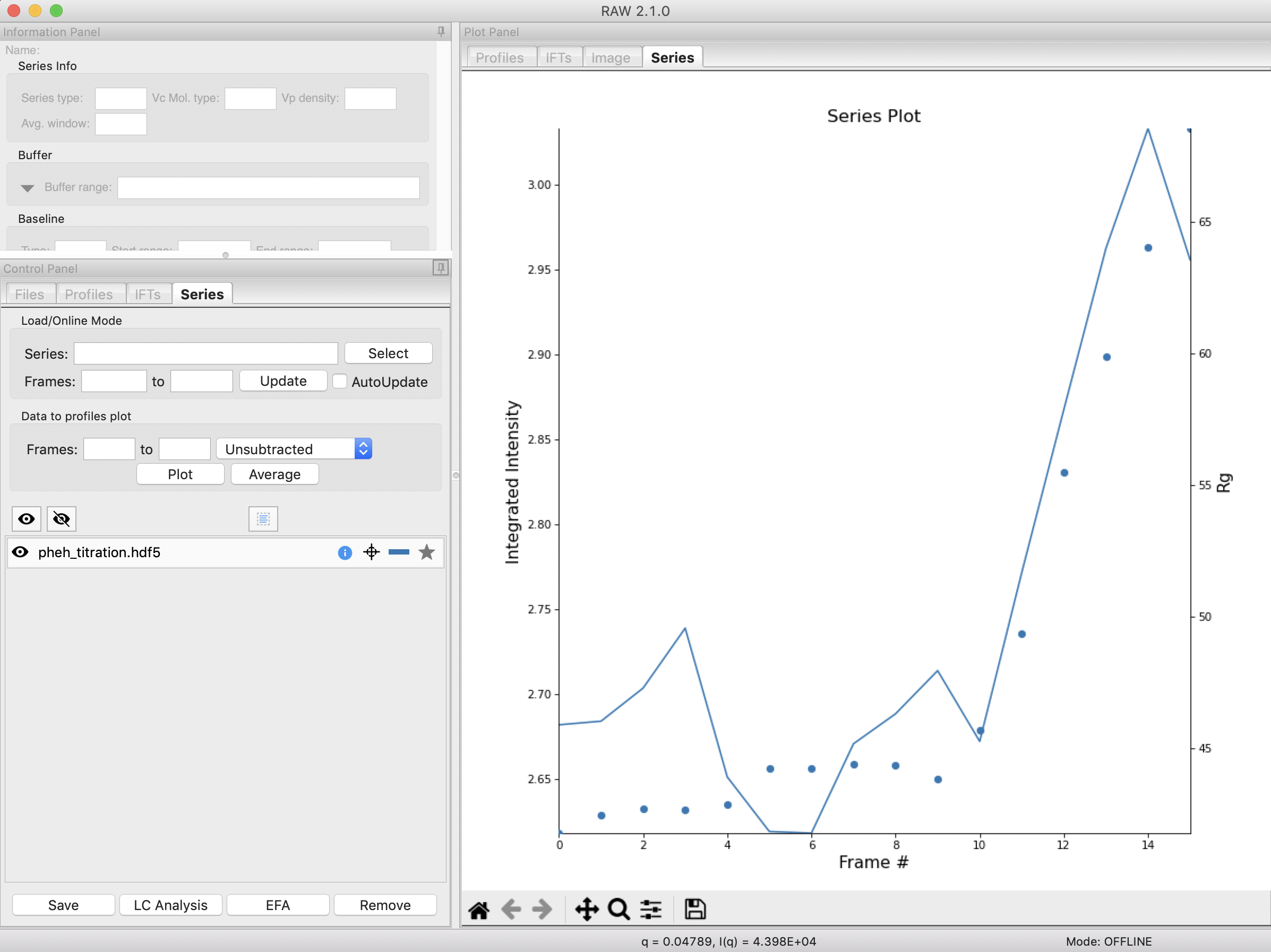
Task: Click the Load frames start field
Action: coord(114,381)
